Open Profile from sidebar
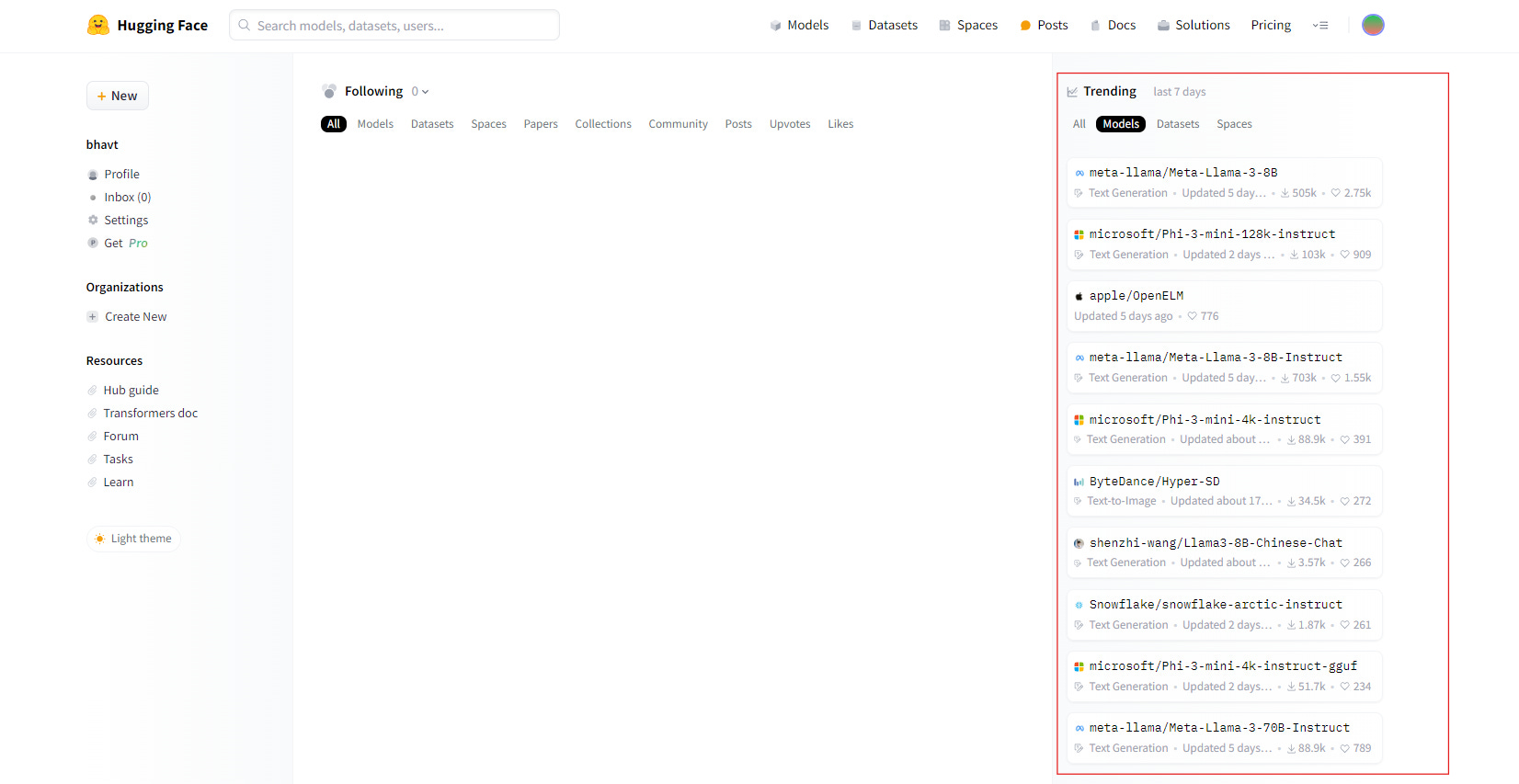Viewport: 1519px width, 784px height. [113, 175]
